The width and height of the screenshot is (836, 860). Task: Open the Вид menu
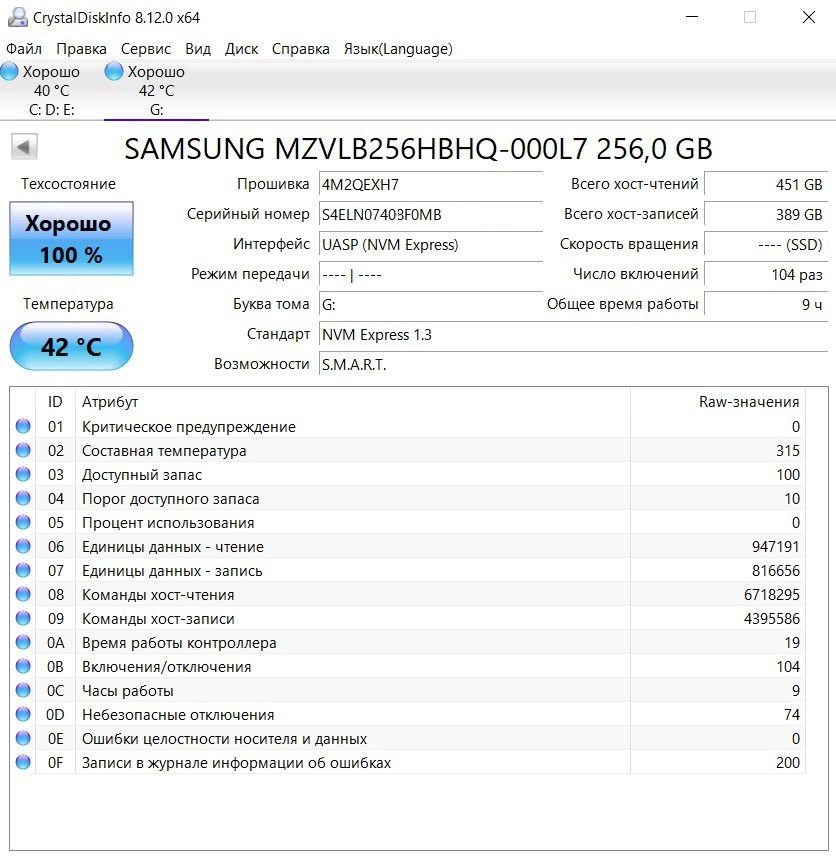pos(197,49)
